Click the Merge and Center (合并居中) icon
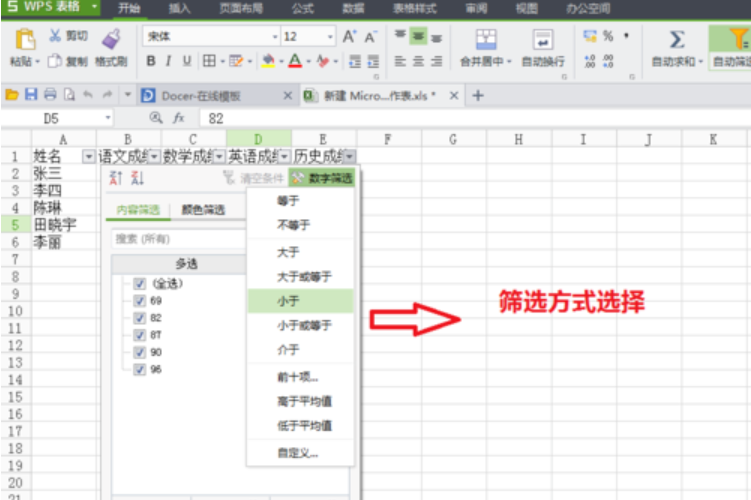 pos(486,39)
